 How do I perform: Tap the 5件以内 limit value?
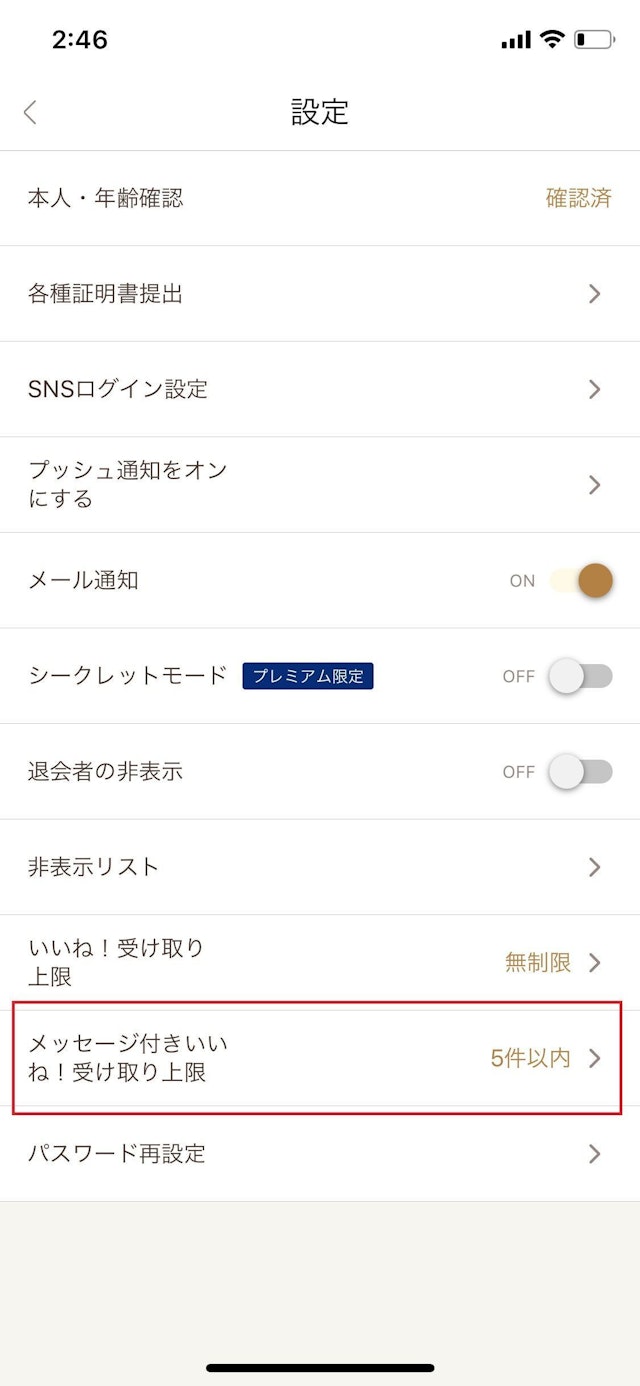coord(530,1058)
